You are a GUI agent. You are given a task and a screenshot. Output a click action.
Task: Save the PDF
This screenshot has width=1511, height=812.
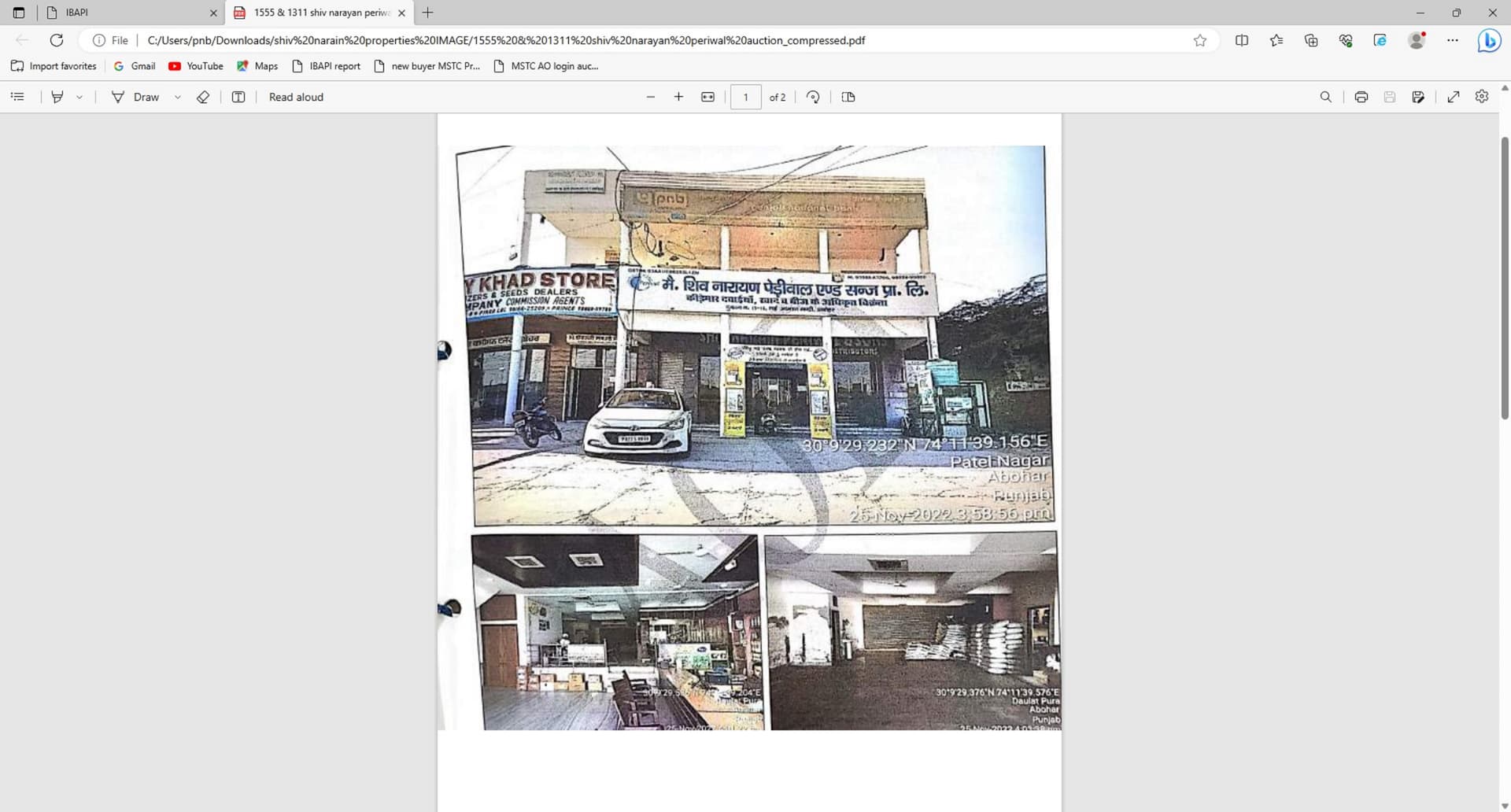pos(1390,97)
